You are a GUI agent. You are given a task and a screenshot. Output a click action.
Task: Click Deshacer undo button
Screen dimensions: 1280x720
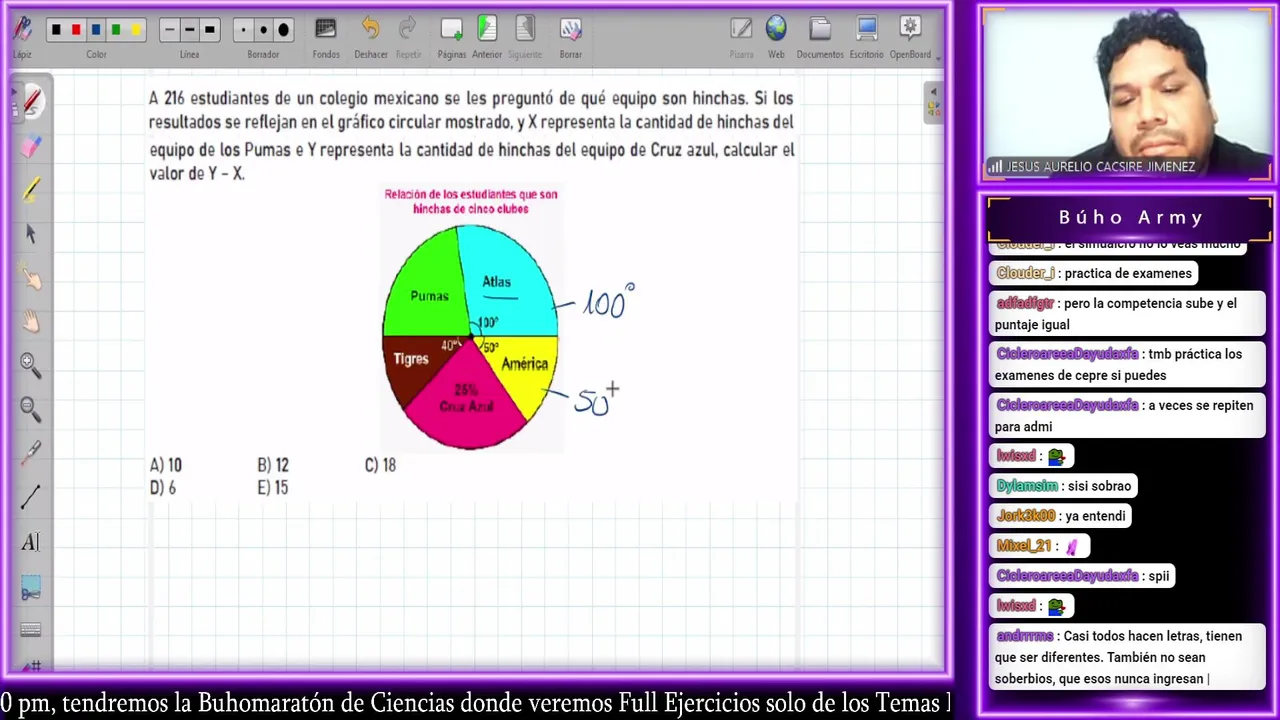click(370, 38)
